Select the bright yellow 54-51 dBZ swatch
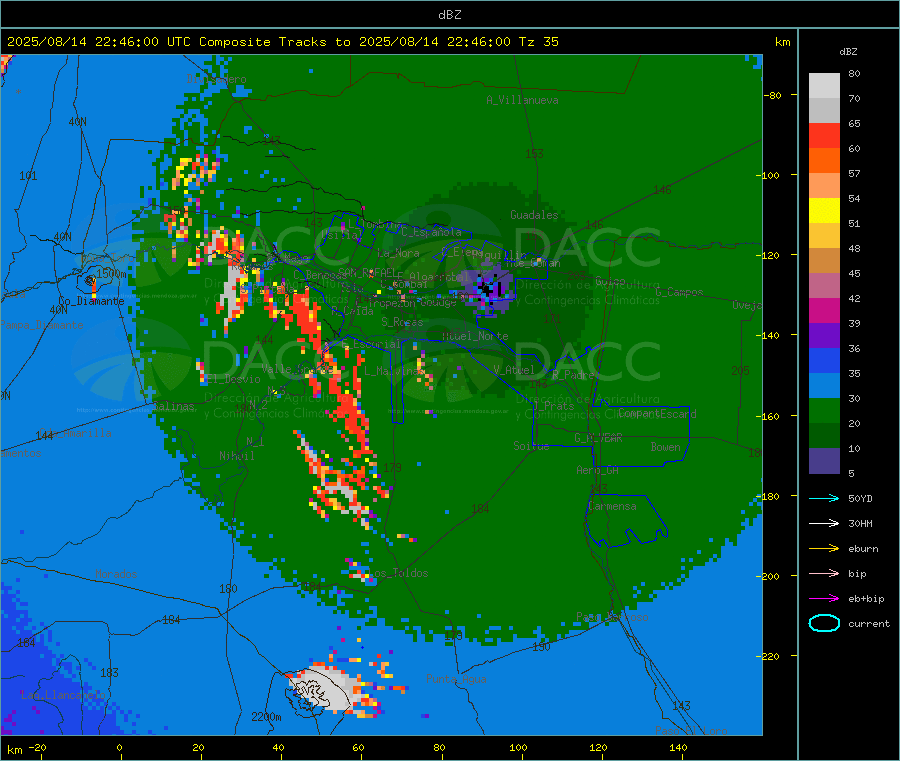This screenshot has width=900, height=761. click(824, 211)
